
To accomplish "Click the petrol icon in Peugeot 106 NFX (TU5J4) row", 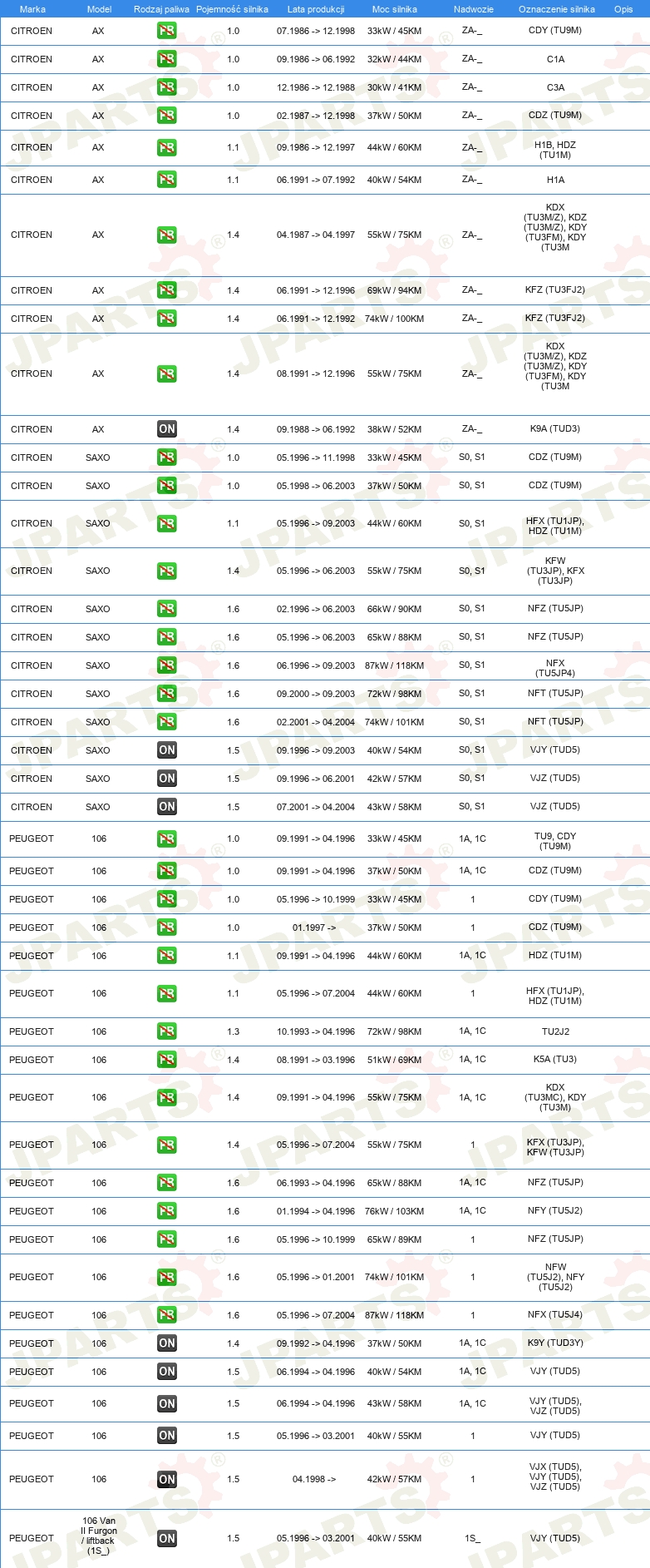I will pos(167,1315).
